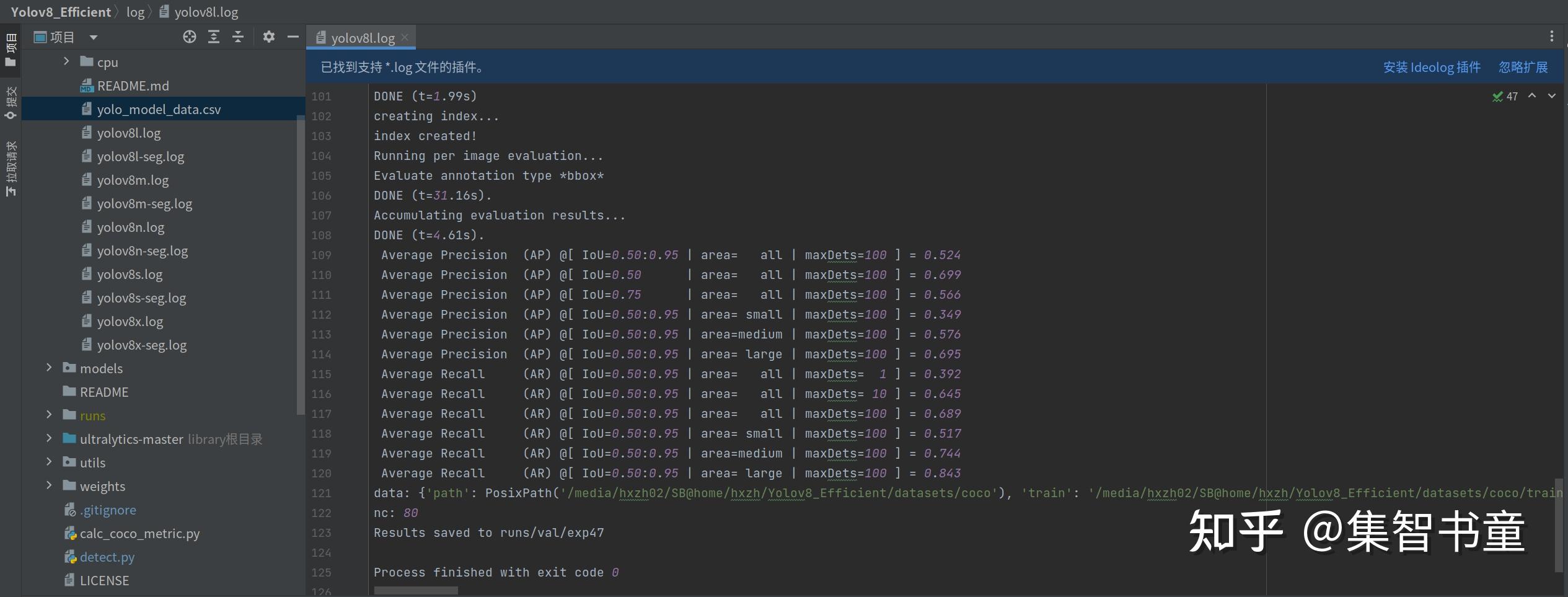Viewport: 1568px width, 597px height.
Task: Open yolov8x-seg.log in project tree
Action: click(x=141, y=345)
